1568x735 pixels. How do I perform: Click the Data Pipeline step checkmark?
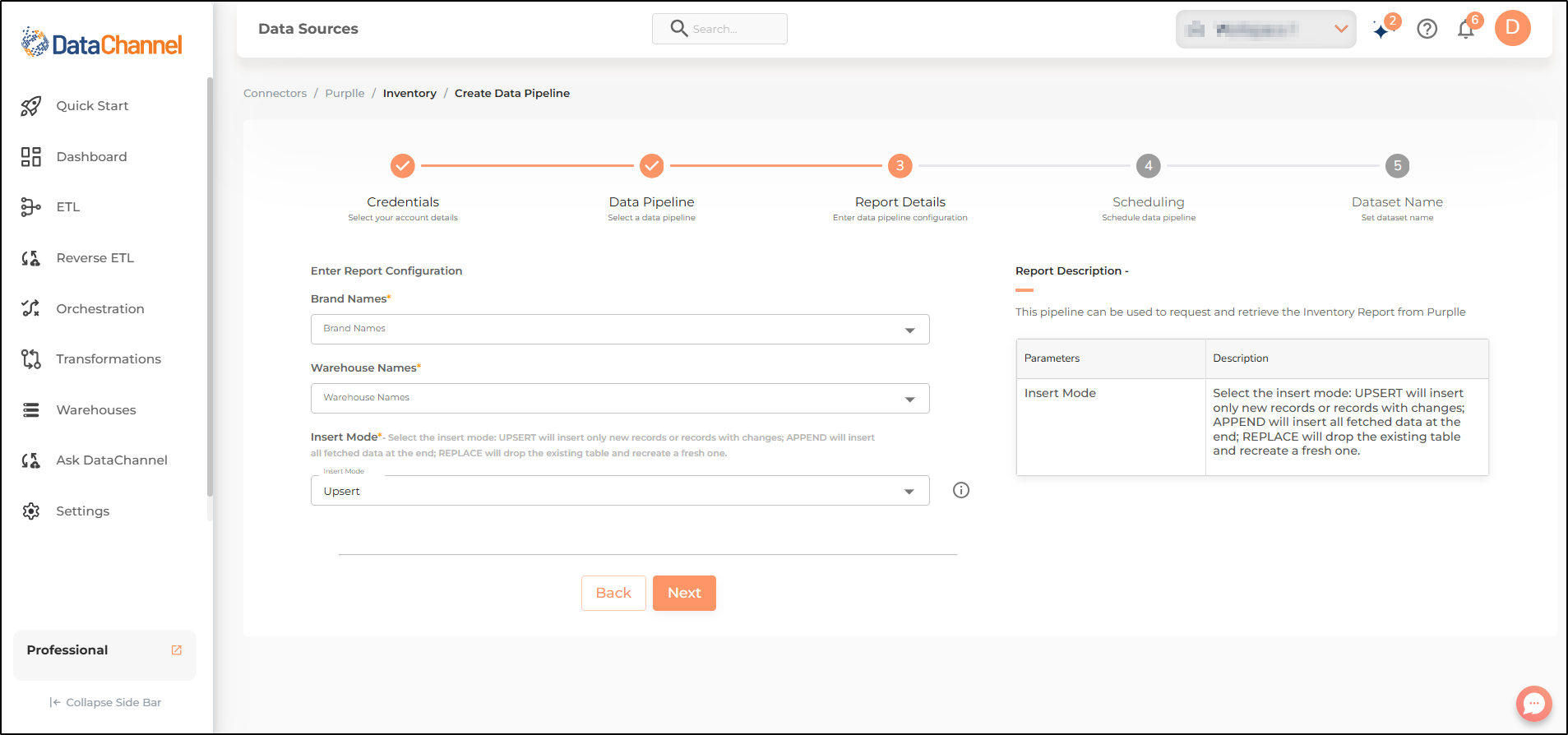click(652, 166)
